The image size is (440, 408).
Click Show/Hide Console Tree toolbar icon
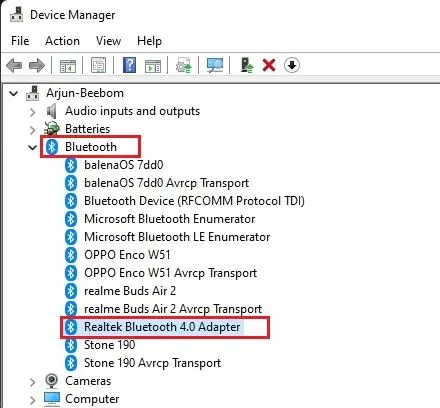[68, 65]
